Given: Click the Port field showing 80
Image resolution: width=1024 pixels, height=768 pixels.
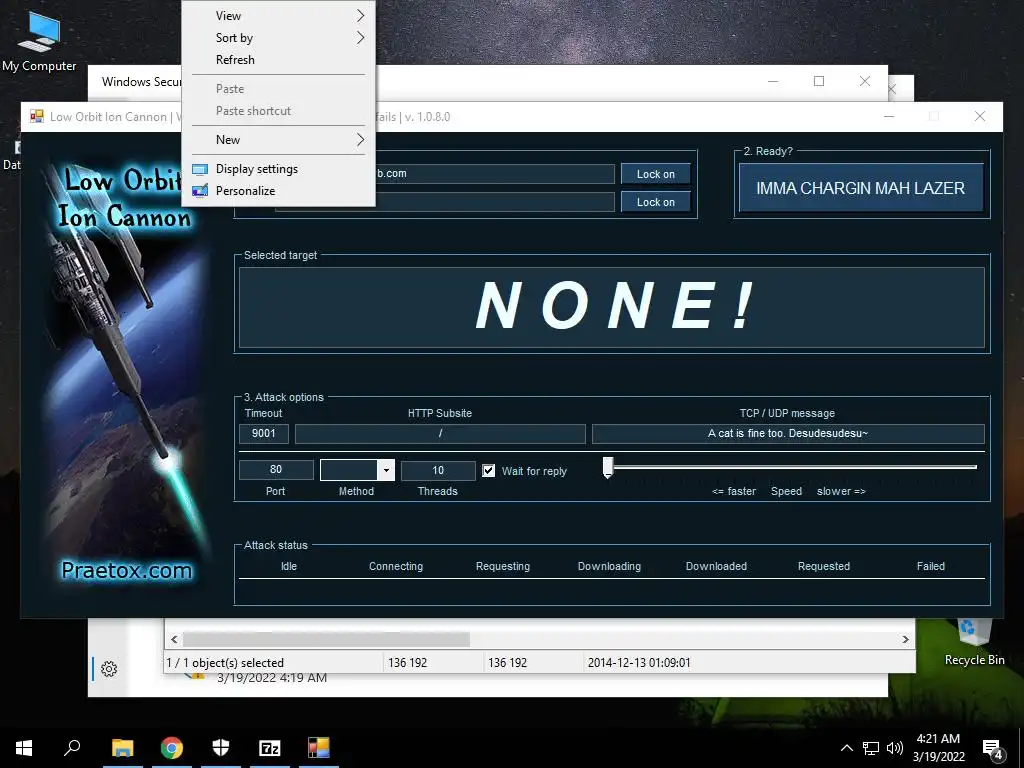Looking at the screenshot, I should click(x=276, y=470).
